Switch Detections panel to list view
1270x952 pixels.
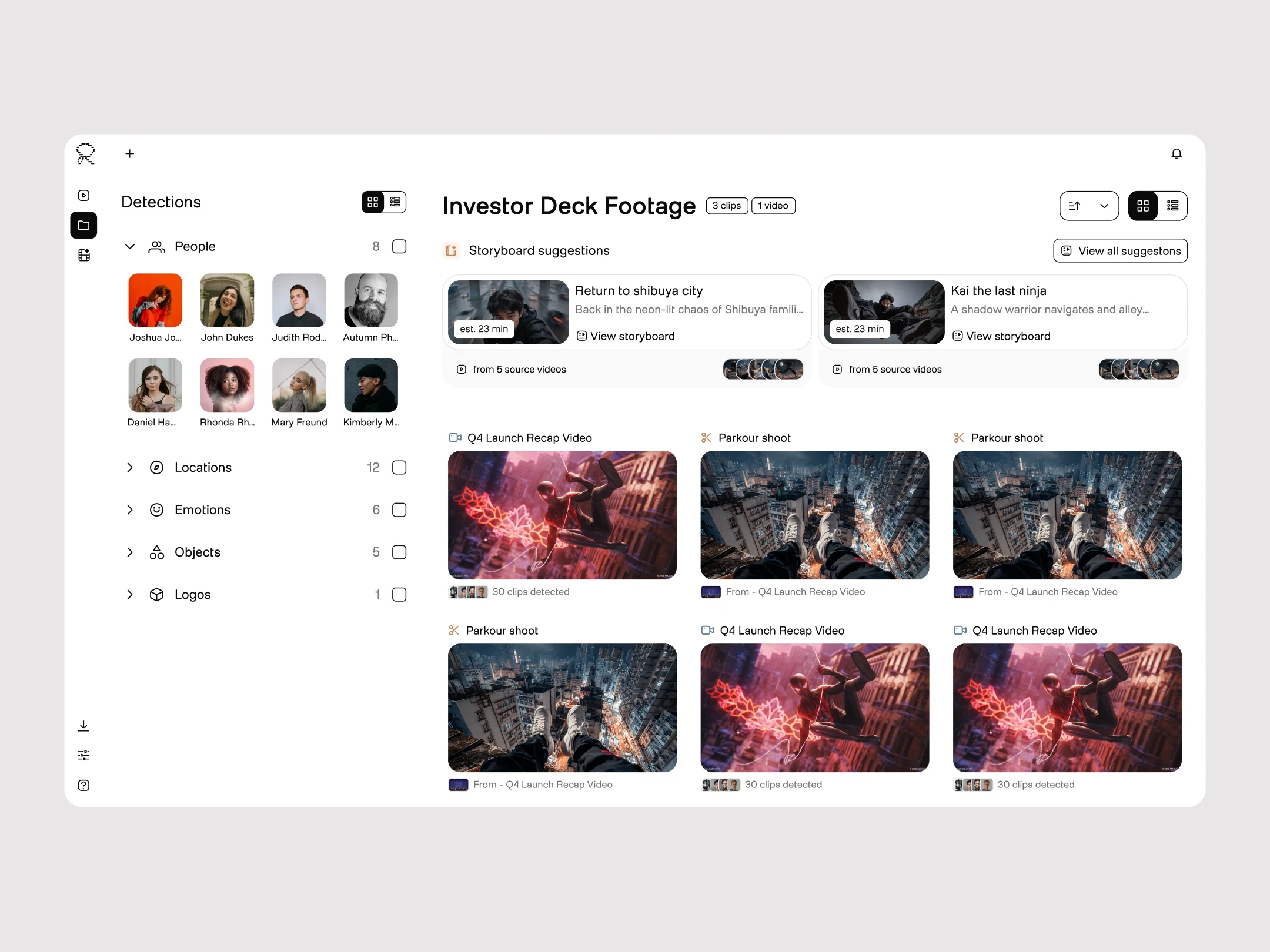(395, 202)
